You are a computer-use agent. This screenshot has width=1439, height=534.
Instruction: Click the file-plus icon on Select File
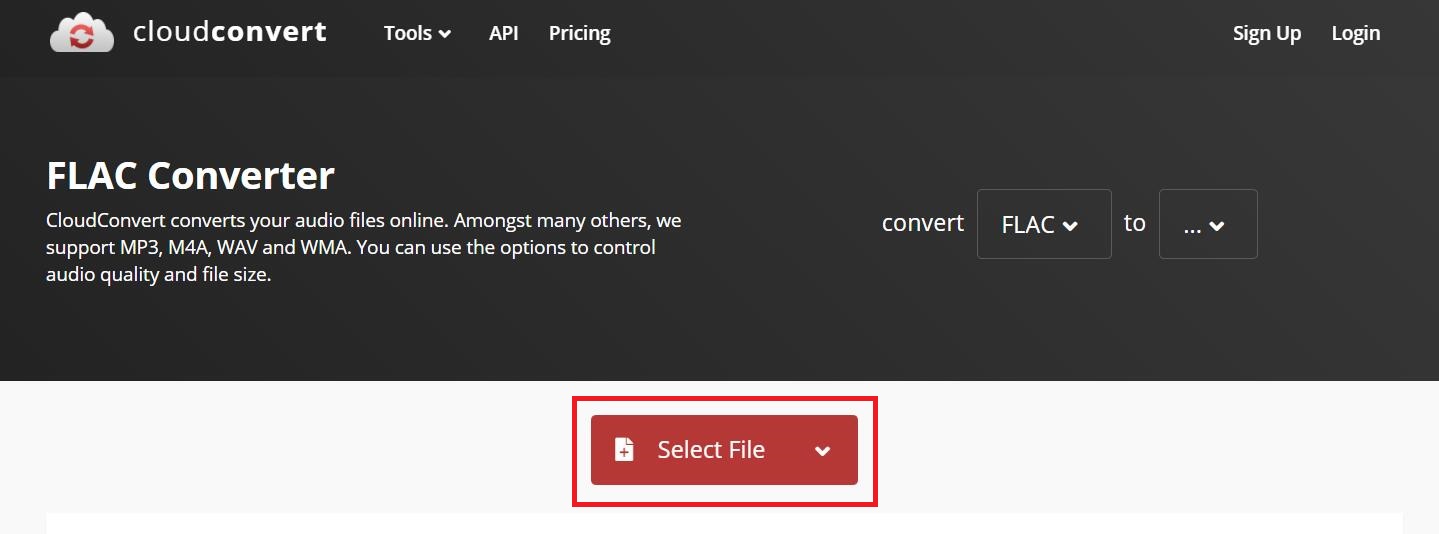click(624, 450)
